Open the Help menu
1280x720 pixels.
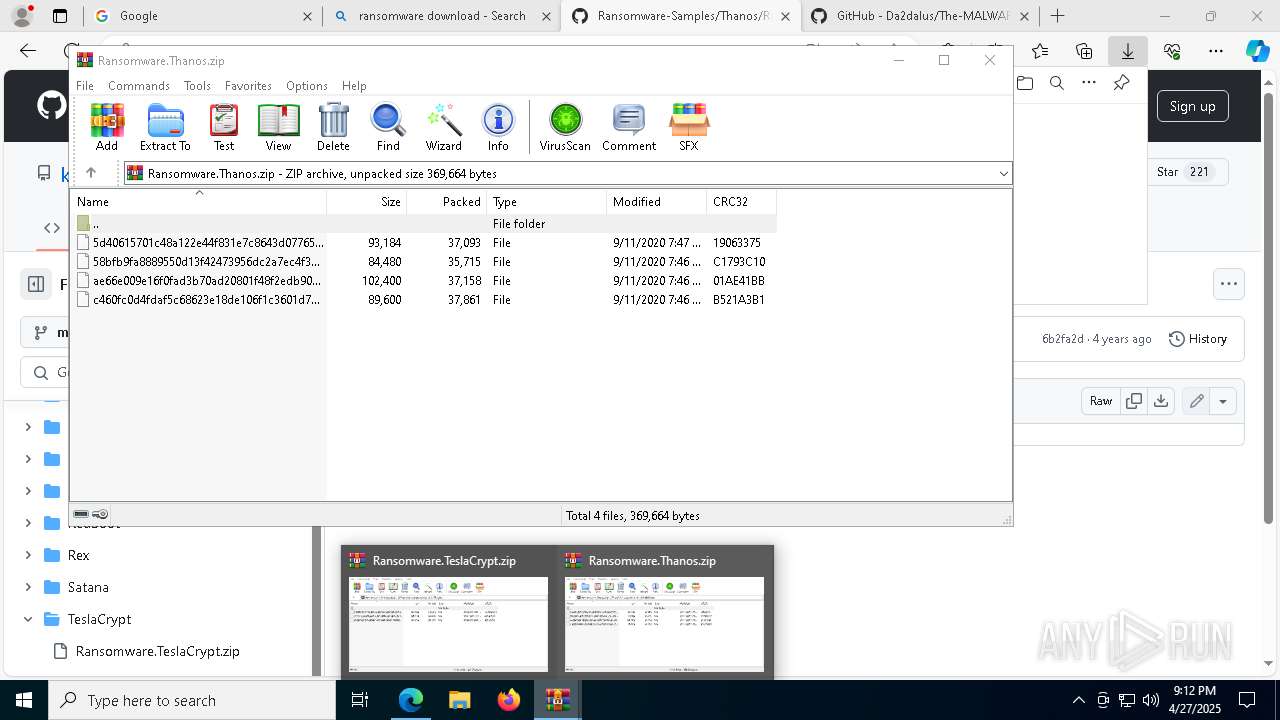click(354, 86)
